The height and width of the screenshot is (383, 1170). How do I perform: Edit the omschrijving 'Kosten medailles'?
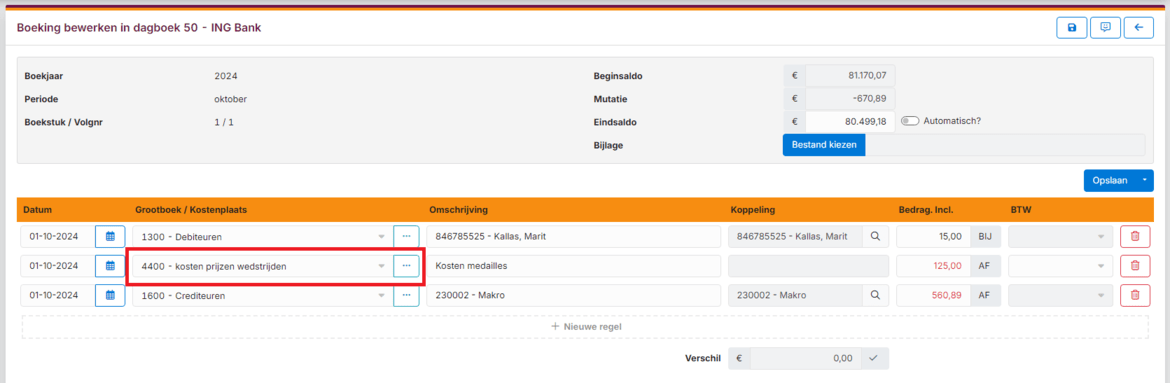(573, 266)
